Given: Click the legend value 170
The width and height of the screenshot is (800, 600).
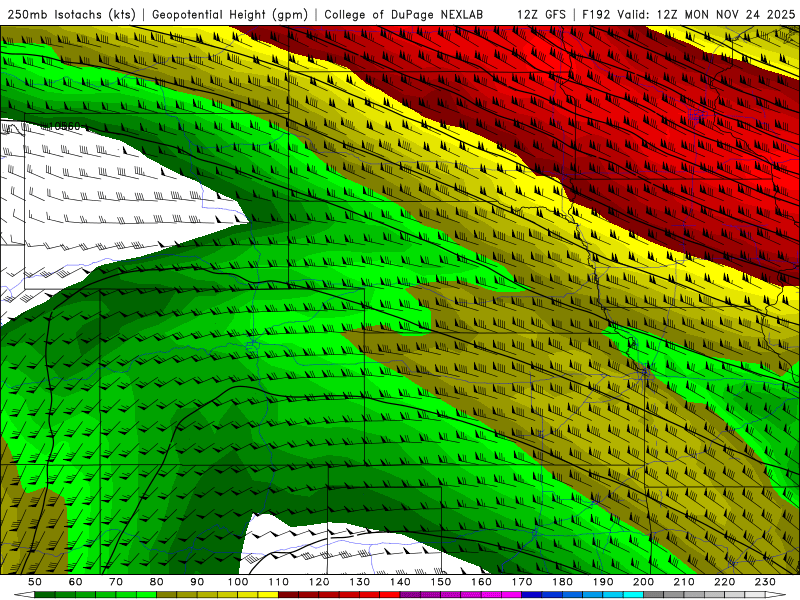Looking at the screenshot, I should click(x=522, y=582).
